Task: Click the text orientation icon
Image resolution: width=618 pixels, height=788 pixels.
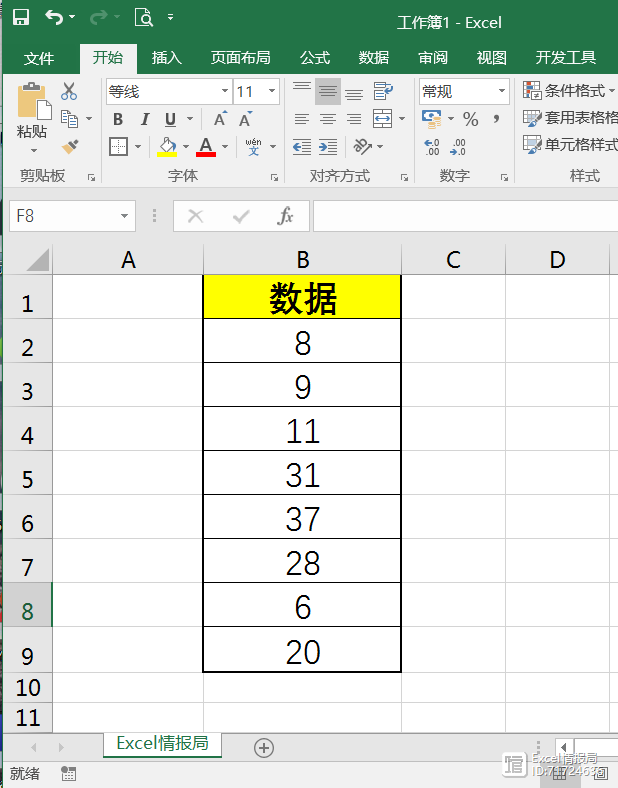Action: [362, 147]
